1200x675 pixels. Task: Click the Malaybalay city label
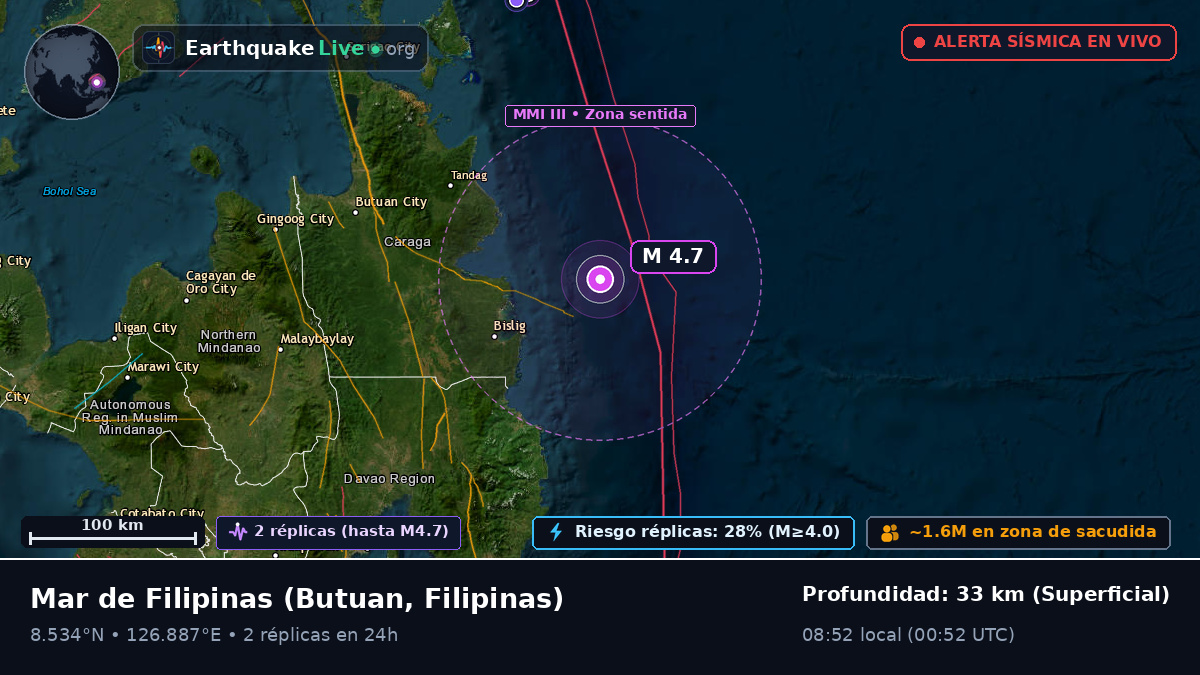click(317, 339)
